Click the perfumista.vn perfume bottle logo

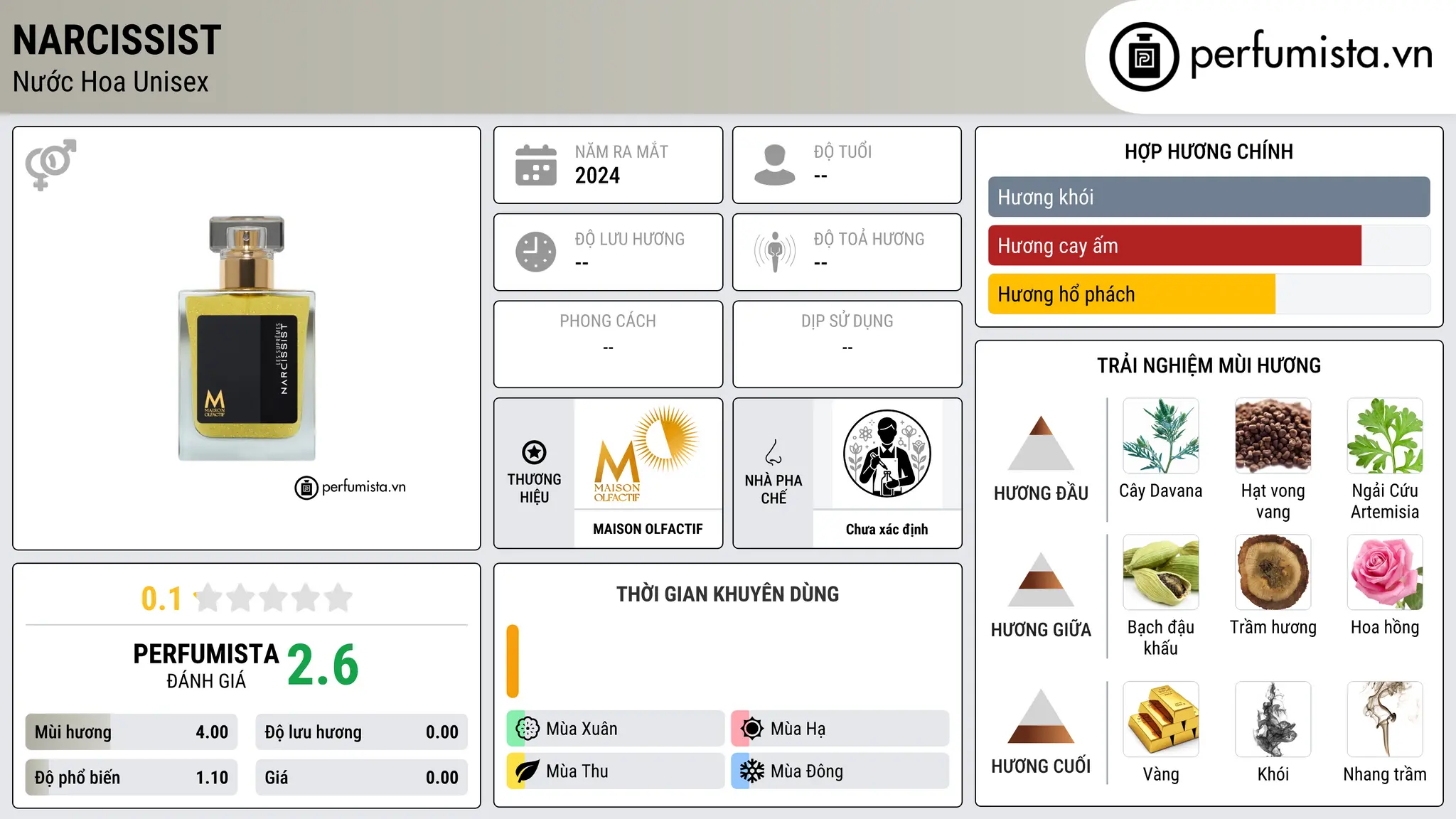point(1144,57)
